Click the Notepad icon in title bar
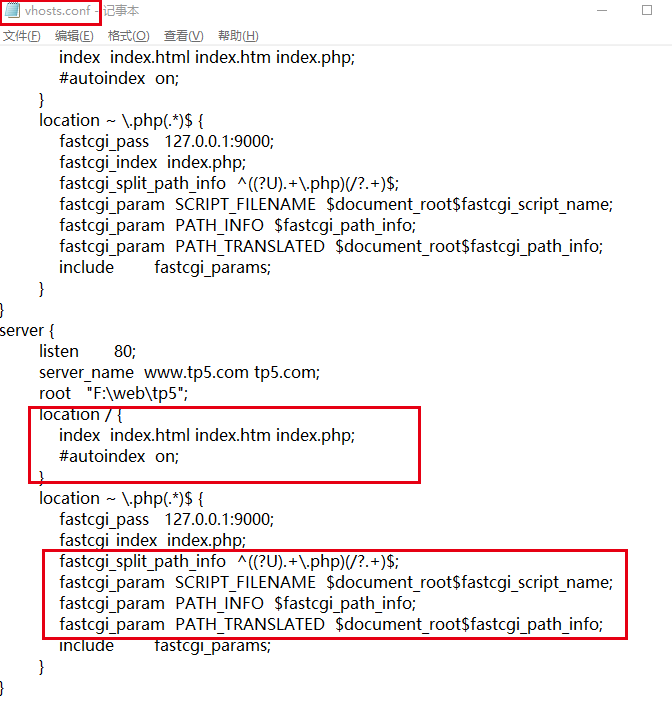This screenshot has height=704, width=672. (x=12, y=10)
